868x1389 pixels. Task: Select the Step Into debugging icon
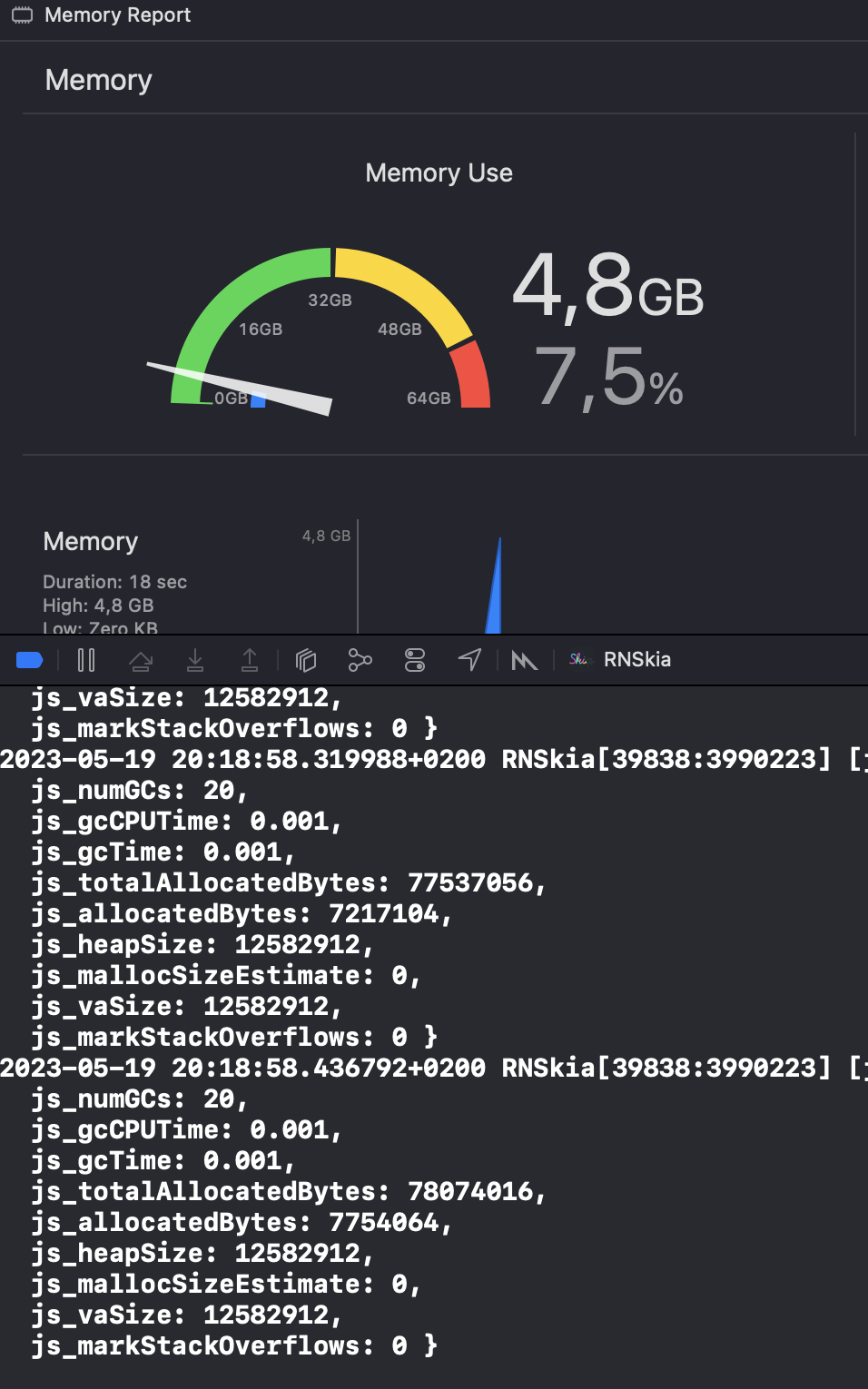pos(195,659)
